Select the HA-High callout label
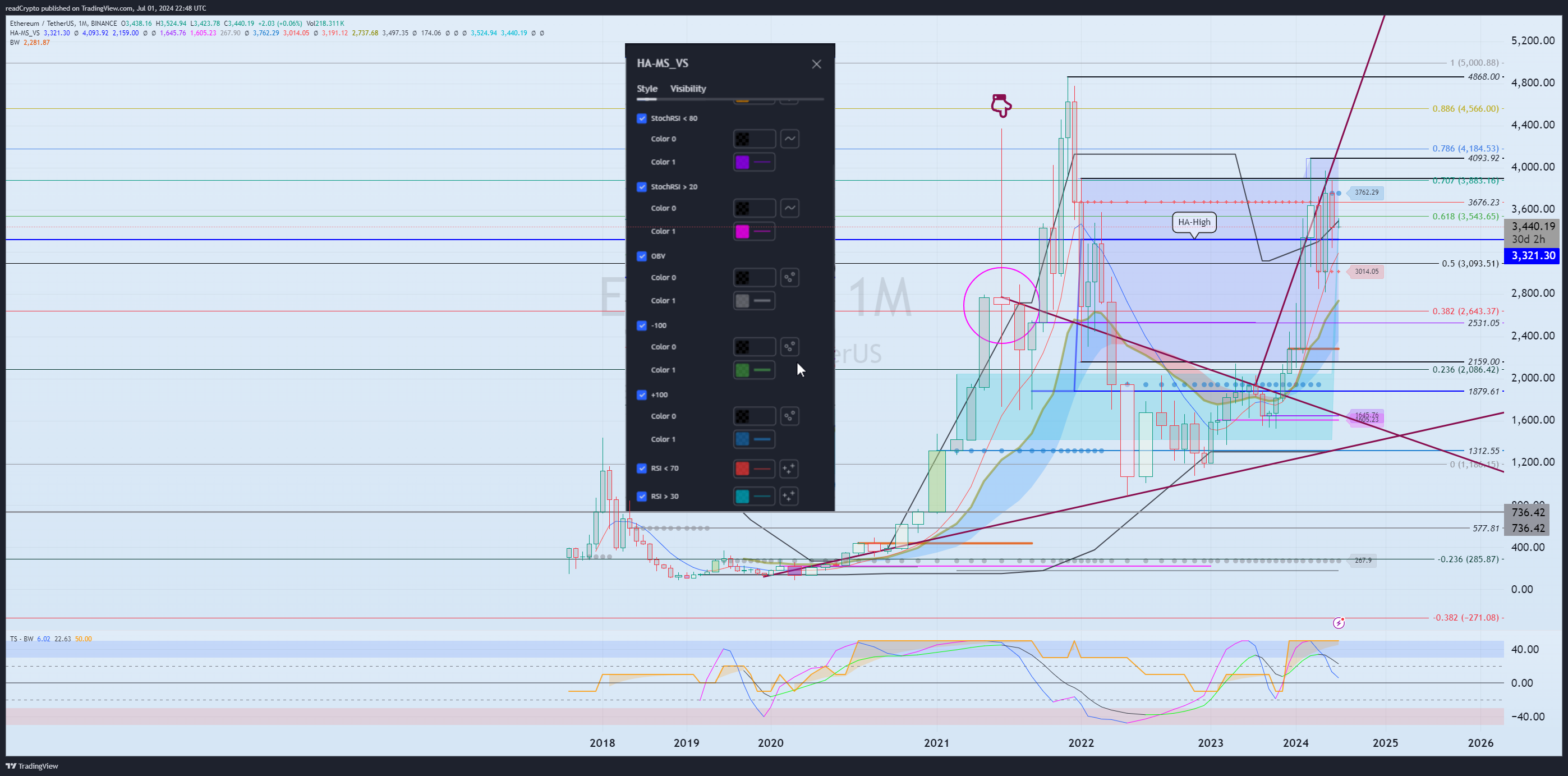Image resolution: width=1568 pixels, height=776 pixels. (1194, 222)
